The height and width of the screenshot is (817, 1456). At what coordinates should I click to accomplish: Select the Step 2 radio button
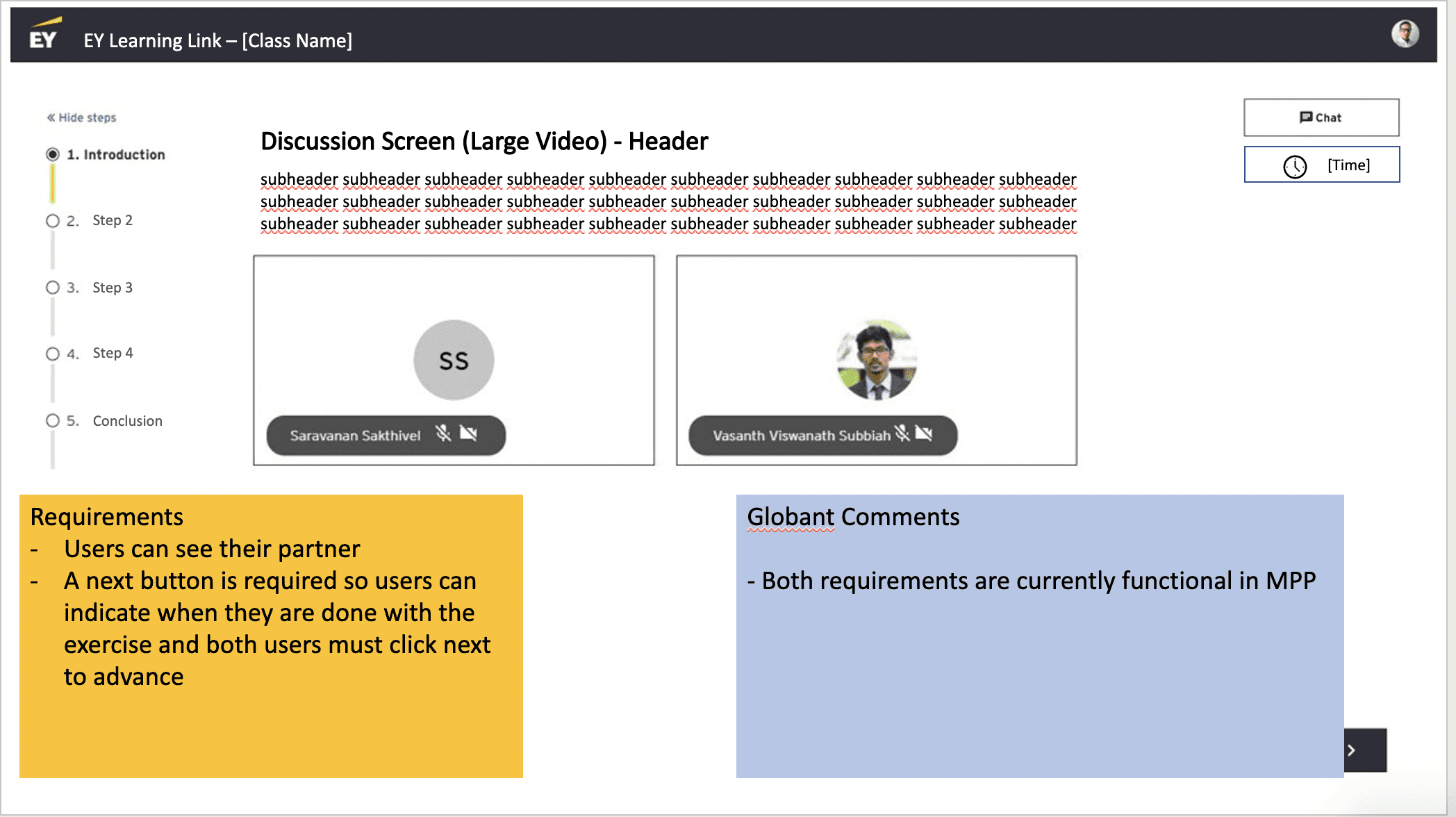tap(53, 221)
